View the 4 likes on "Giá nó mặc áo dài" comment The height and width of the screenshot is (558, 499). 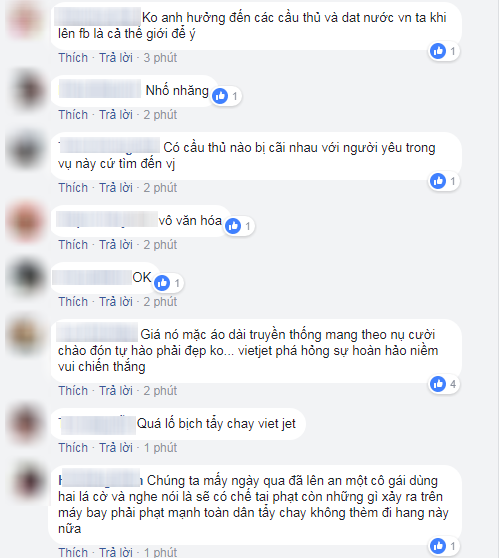(453, 384)
